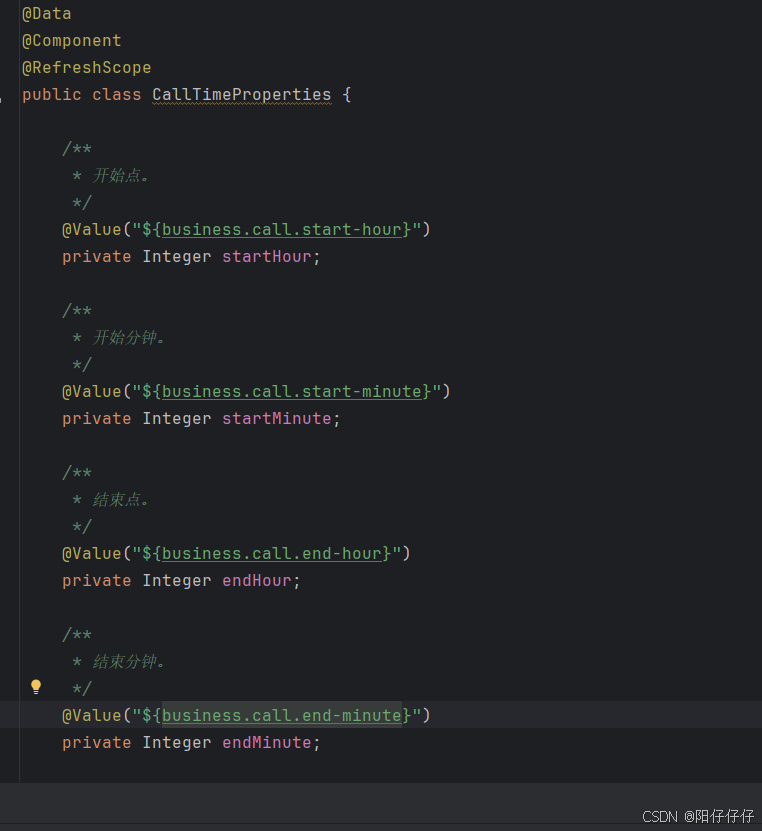
Task: Click the 'class' keyword
Action: [x=117, y=95]
